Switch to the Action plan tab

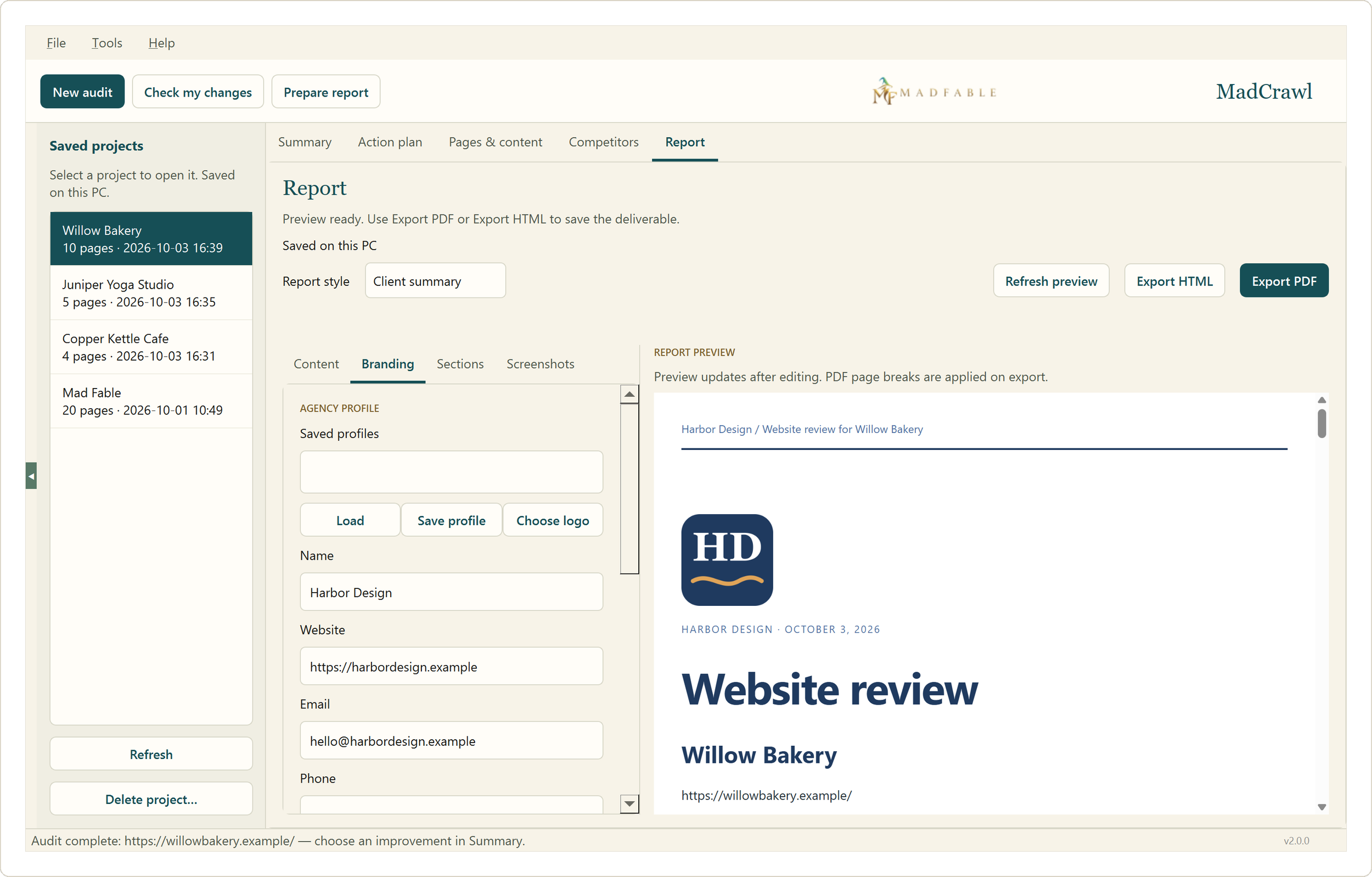pos(390,143)
